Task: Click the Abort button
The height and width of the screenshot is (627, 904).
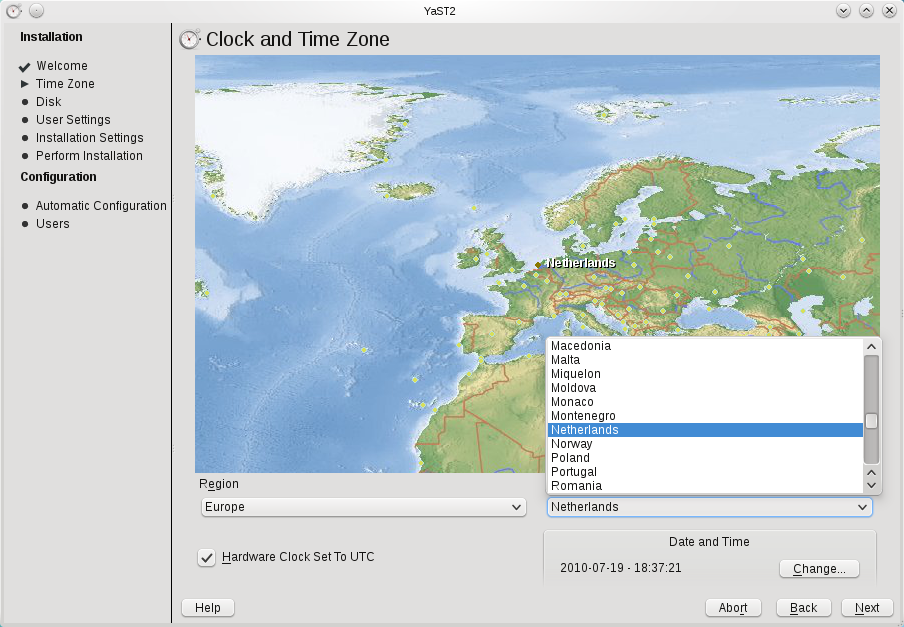Action: coord(733,608)
